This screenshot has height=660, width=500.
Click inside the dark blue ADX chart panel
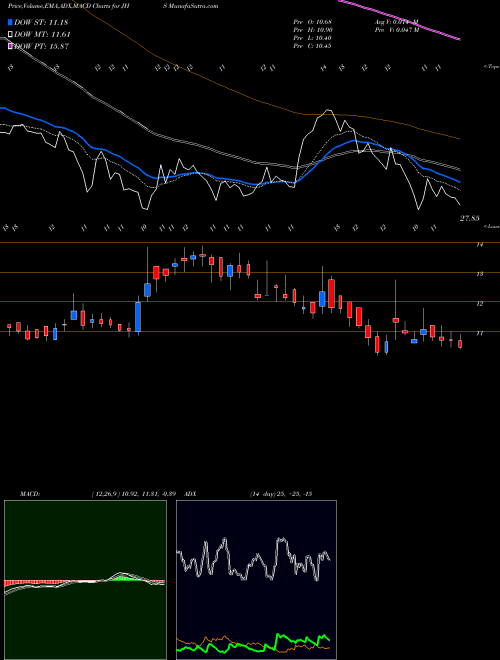[256, 580]
